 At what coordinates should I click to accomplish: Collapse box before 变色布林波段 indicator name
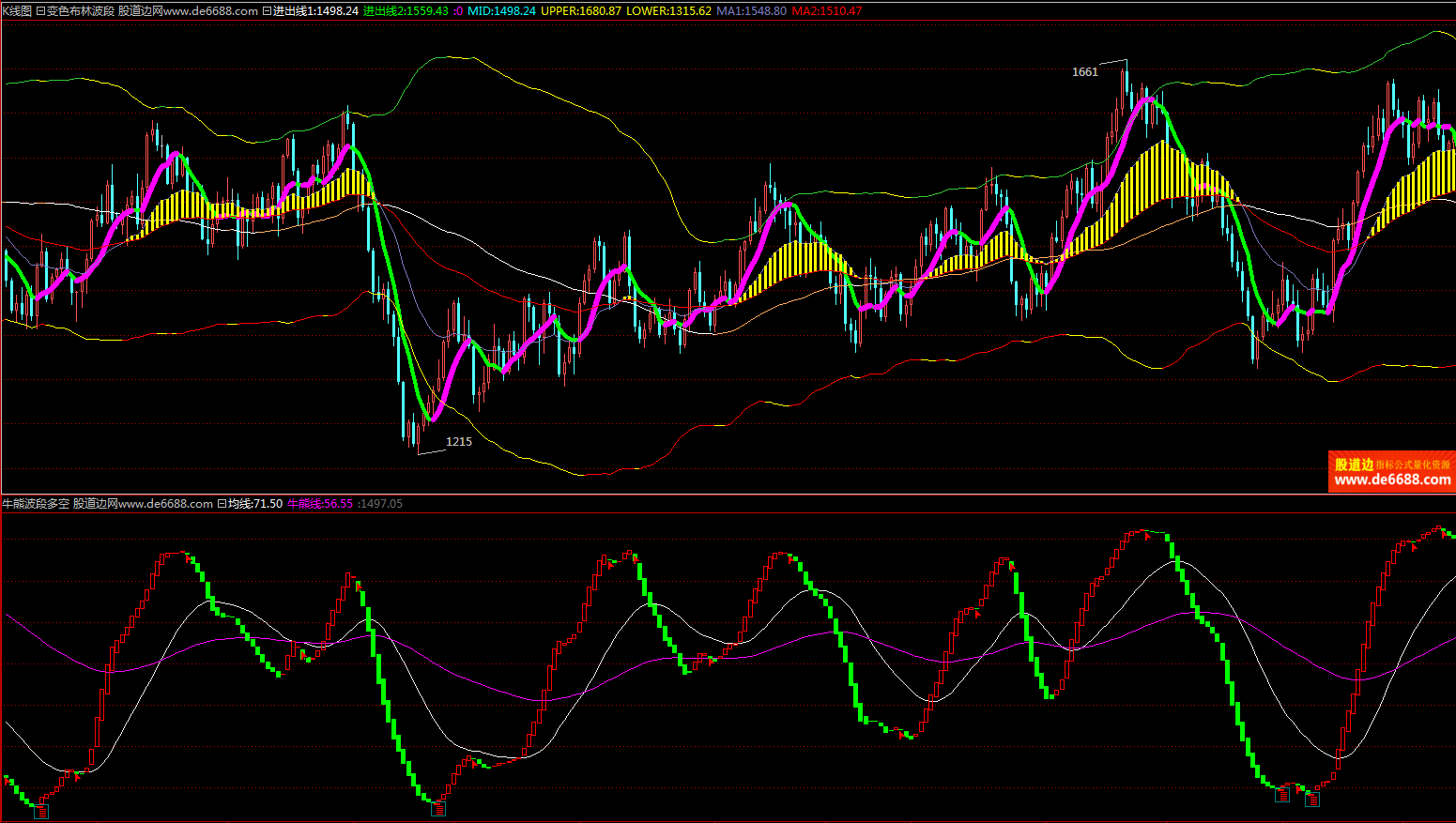41,11
